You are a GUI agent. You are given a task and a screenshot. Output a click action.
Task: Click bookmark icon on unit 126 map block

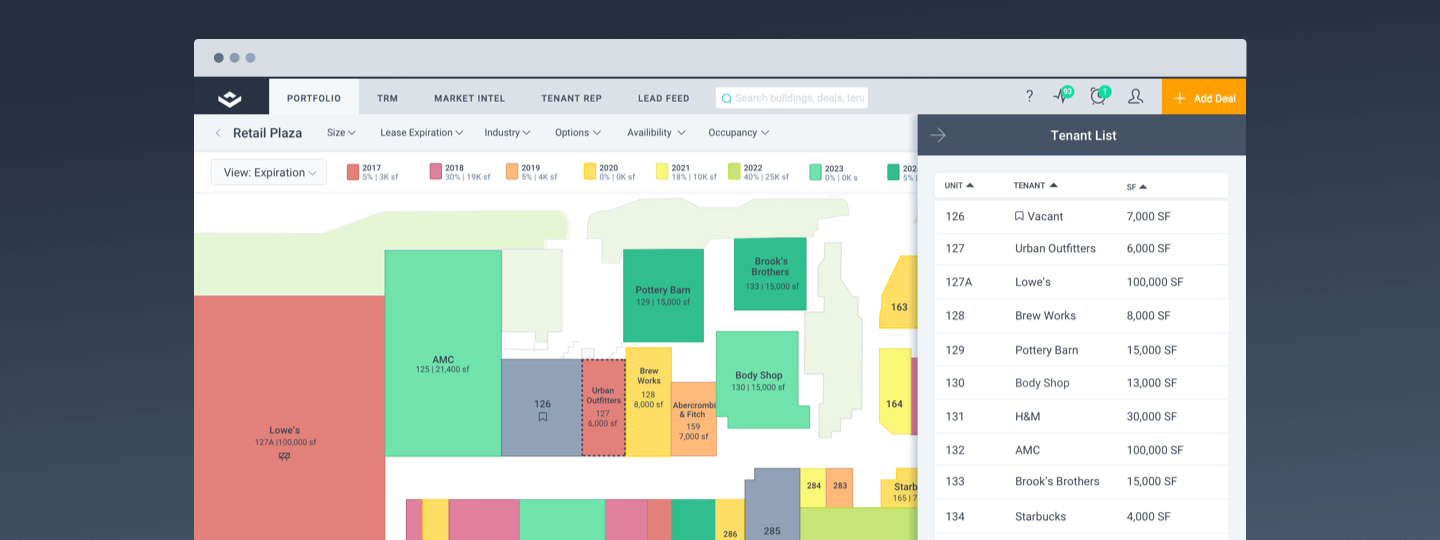click(x=542, y=417)
